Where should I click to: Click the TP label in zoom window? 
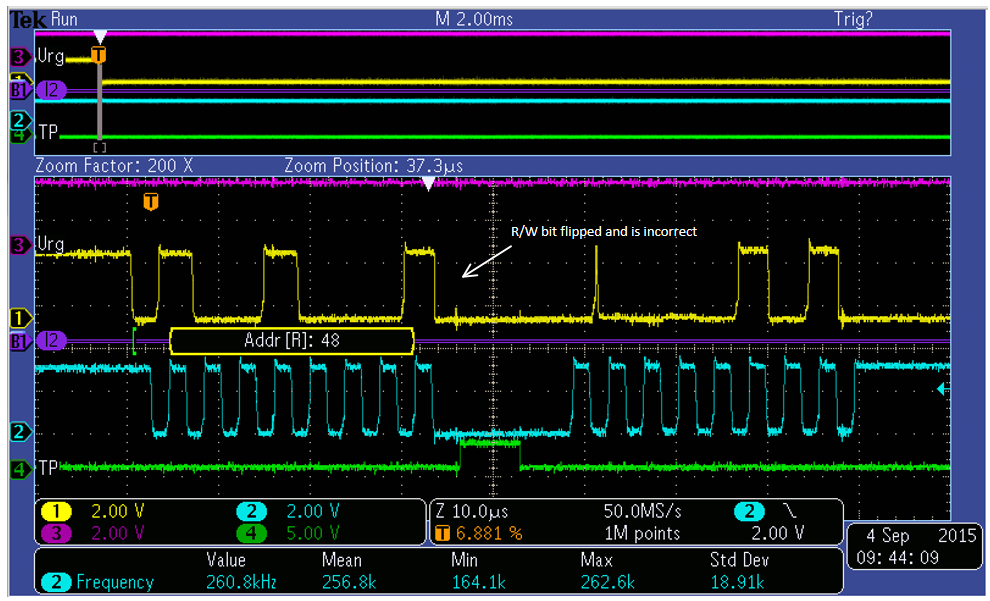[x=49, y=468]
